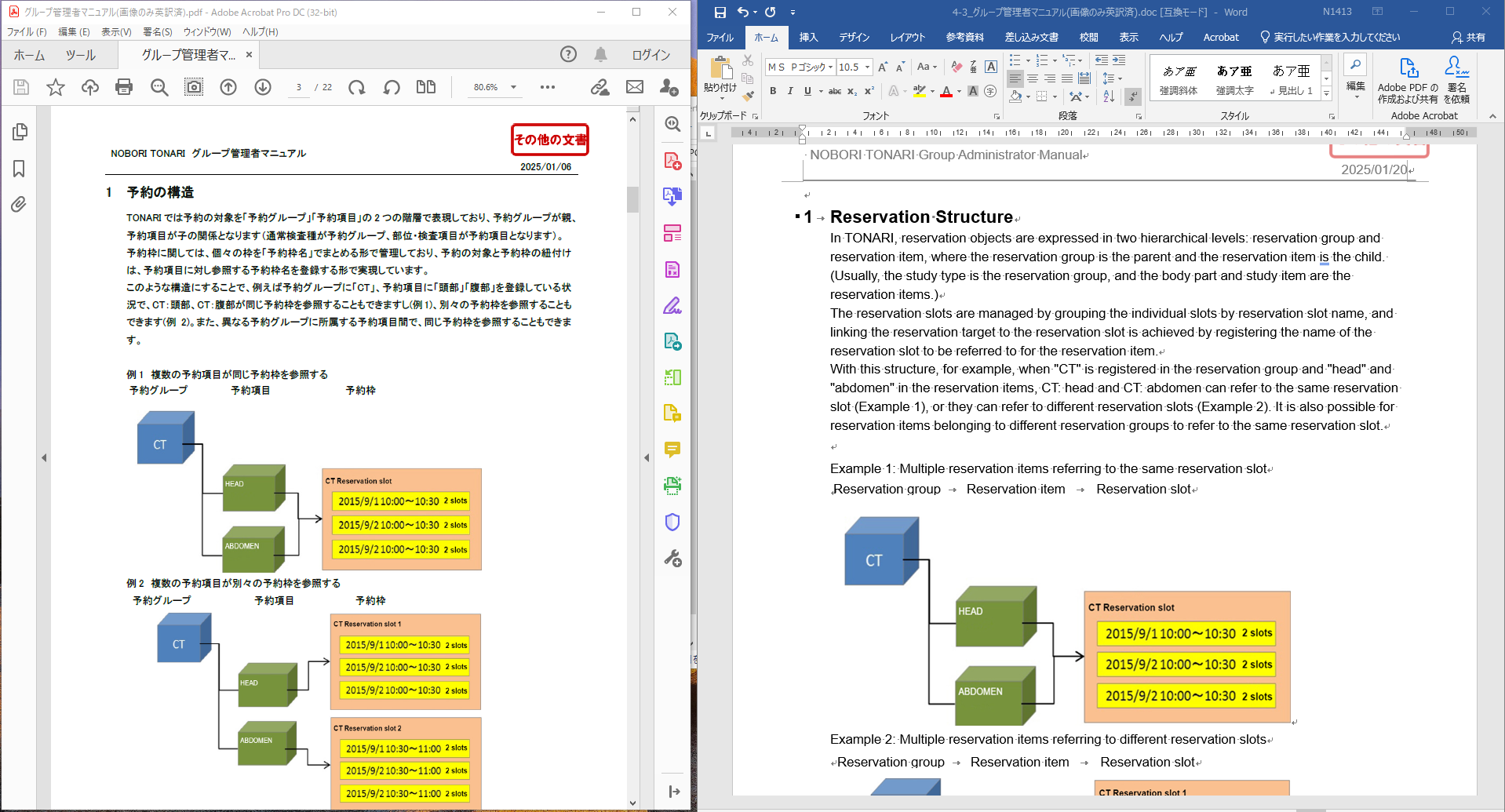Click the share link icon in Acrobat
1505x812 pixels.
[600, 87]
